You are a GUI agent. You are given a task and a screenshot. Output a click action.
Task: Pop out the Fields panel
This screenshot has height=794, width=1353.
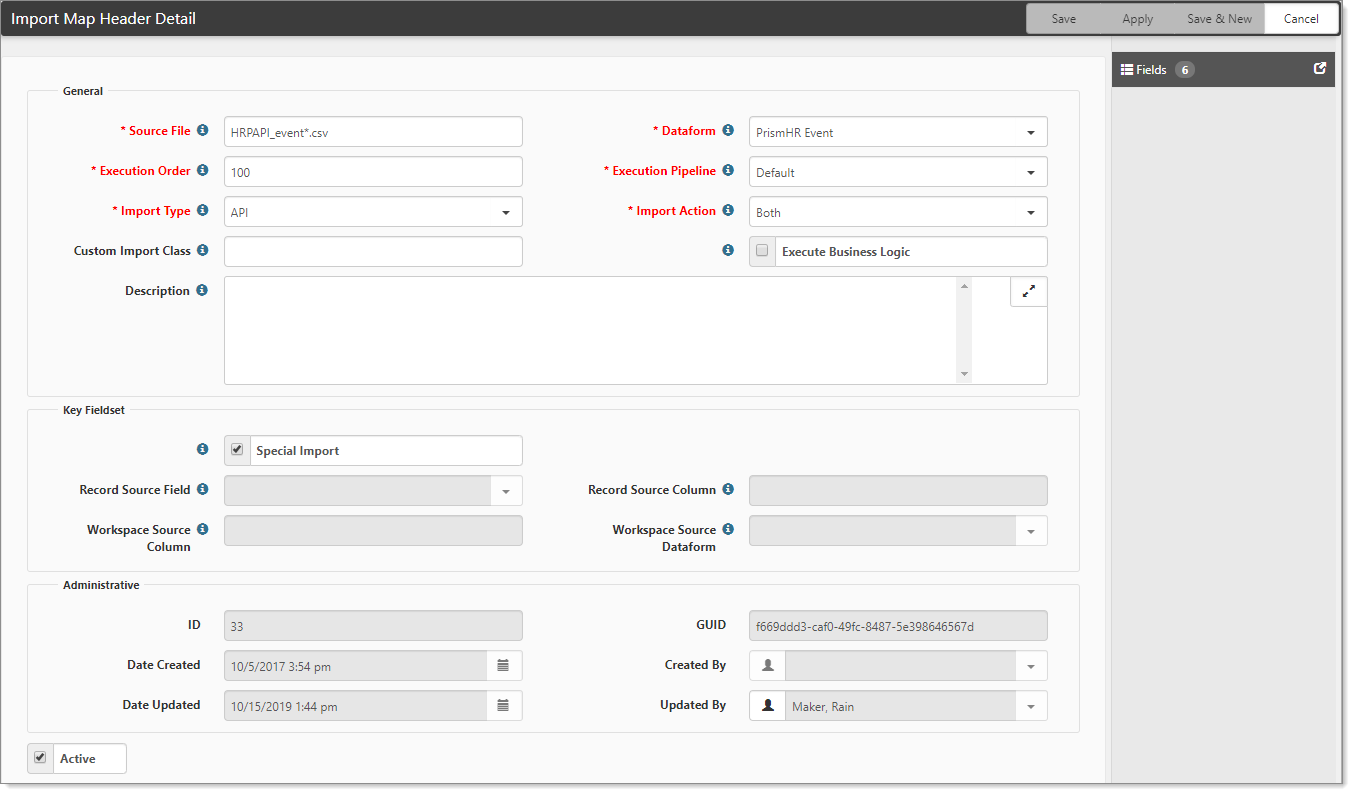tap(1320, 69)
